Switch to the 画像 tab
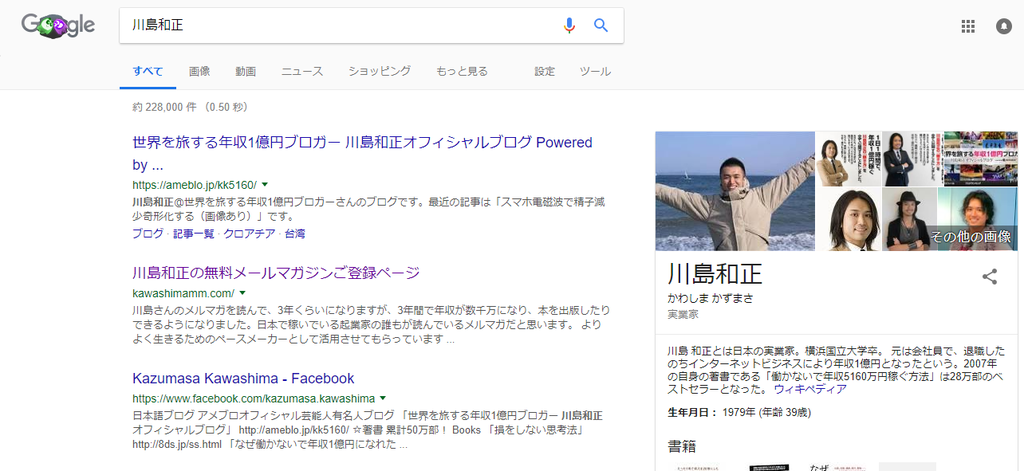This screenshot has height=471, width=1024. [x=199, y=71]
